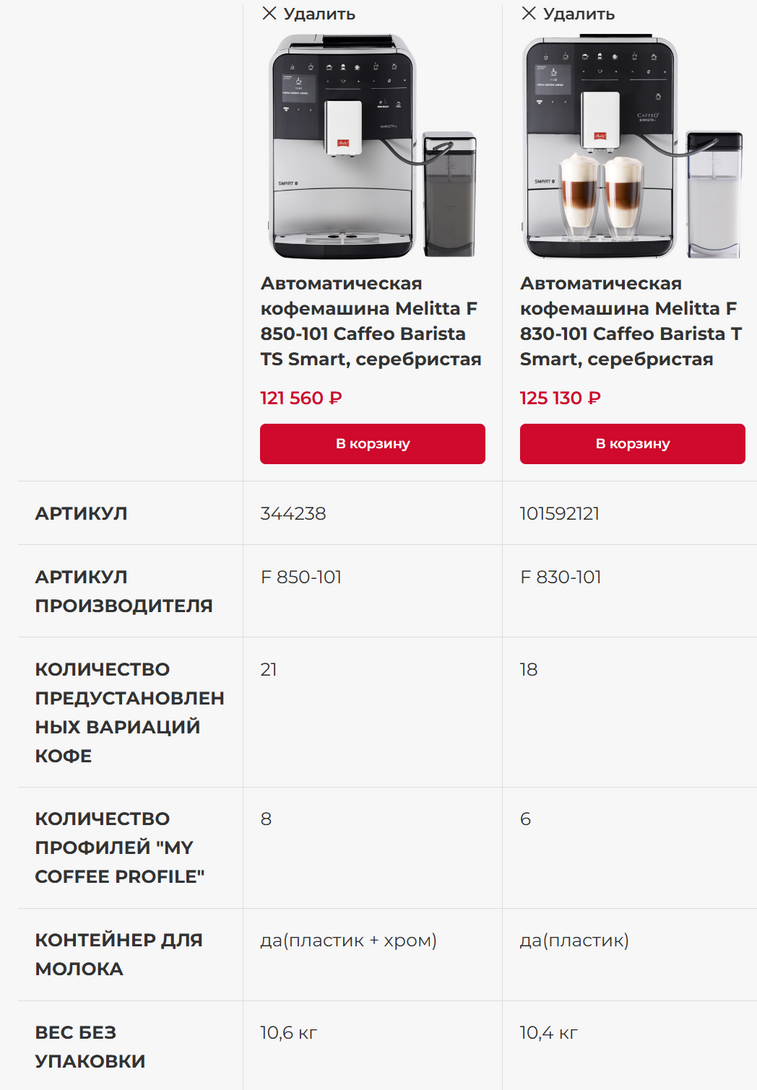The height and width of the screenshot is (1090, 757).
Task: Click the "Удалить" text for Caffeo Barista TS Smart
Action: [319, 14]
